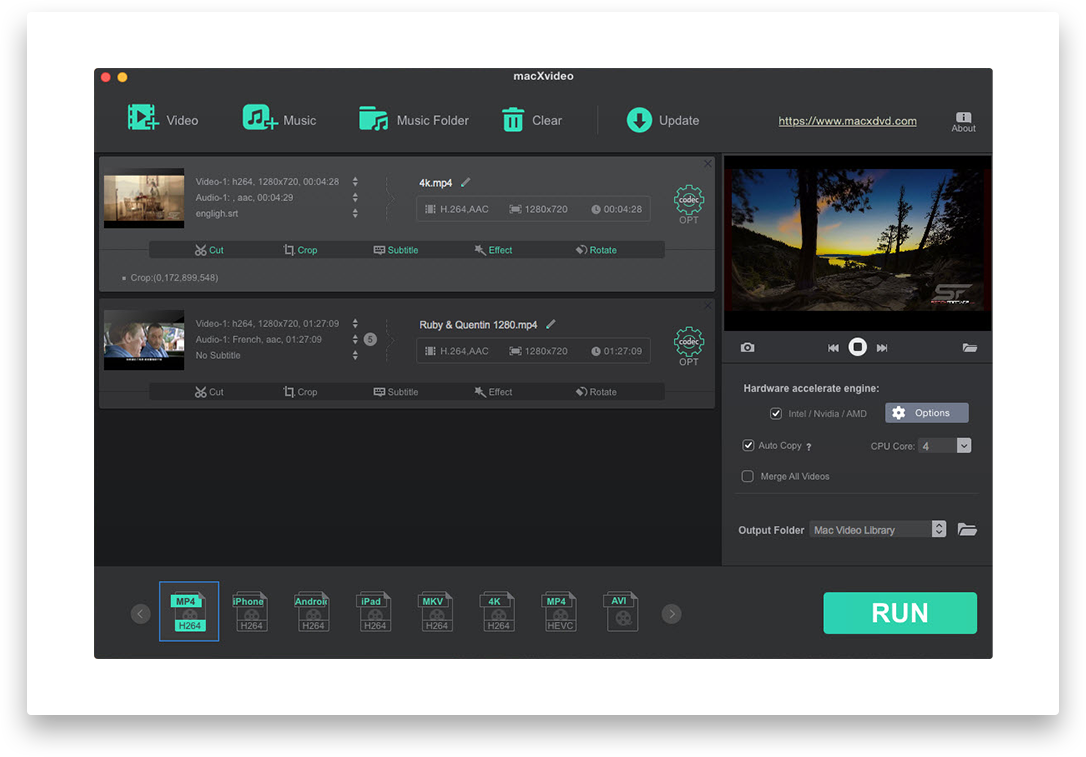Choose the 4K H264 output profile
This screenshot has width=1086, height=757.
point(497,611)
